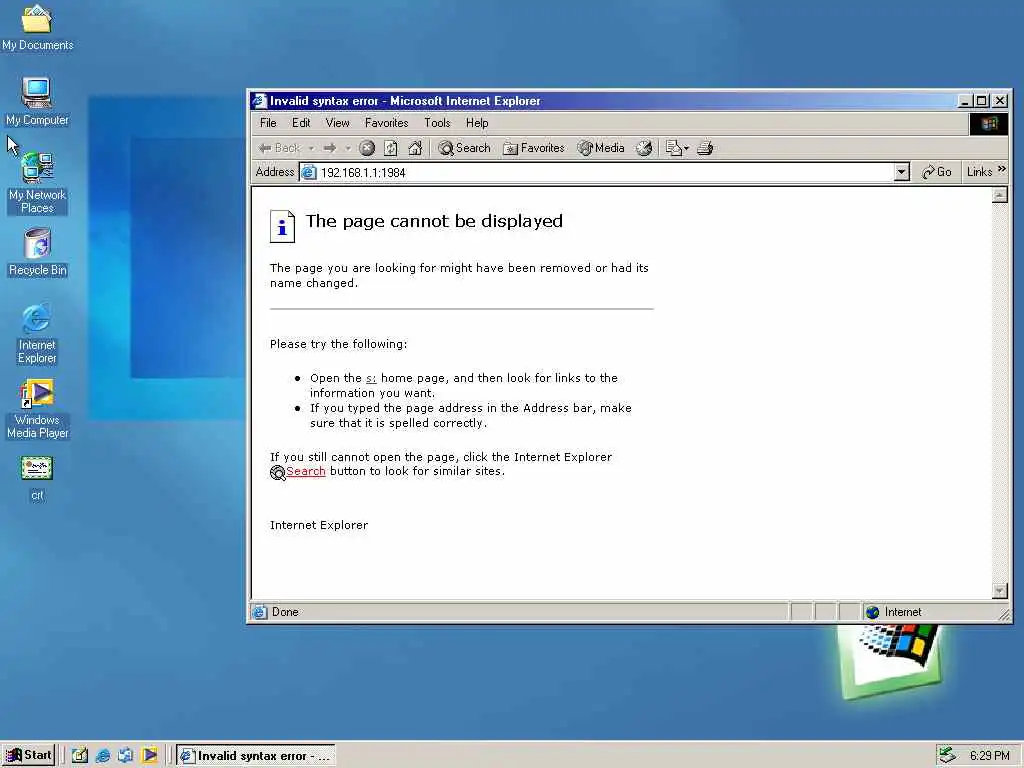The image size is (1024, 768).
Task: Open Forward button history dropdown arrow
Action: click(x=347, y=148)
